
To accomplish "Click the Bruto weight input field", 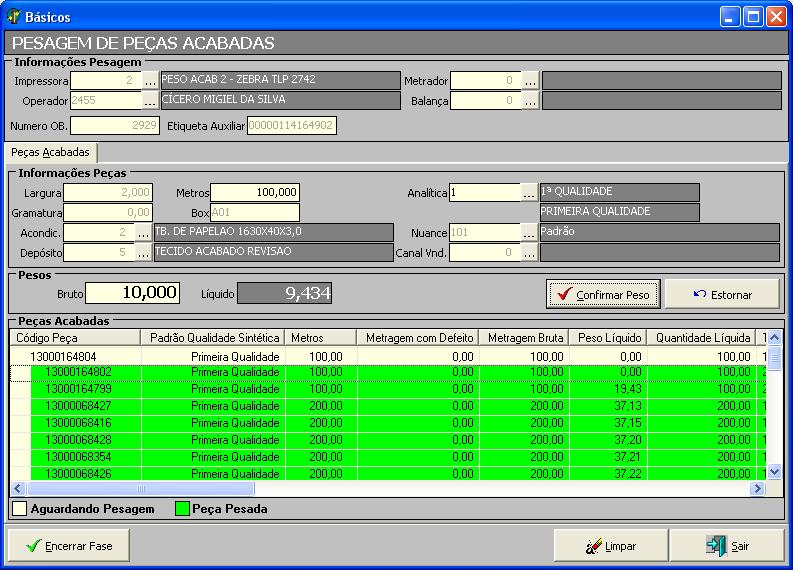I will 132,293.
